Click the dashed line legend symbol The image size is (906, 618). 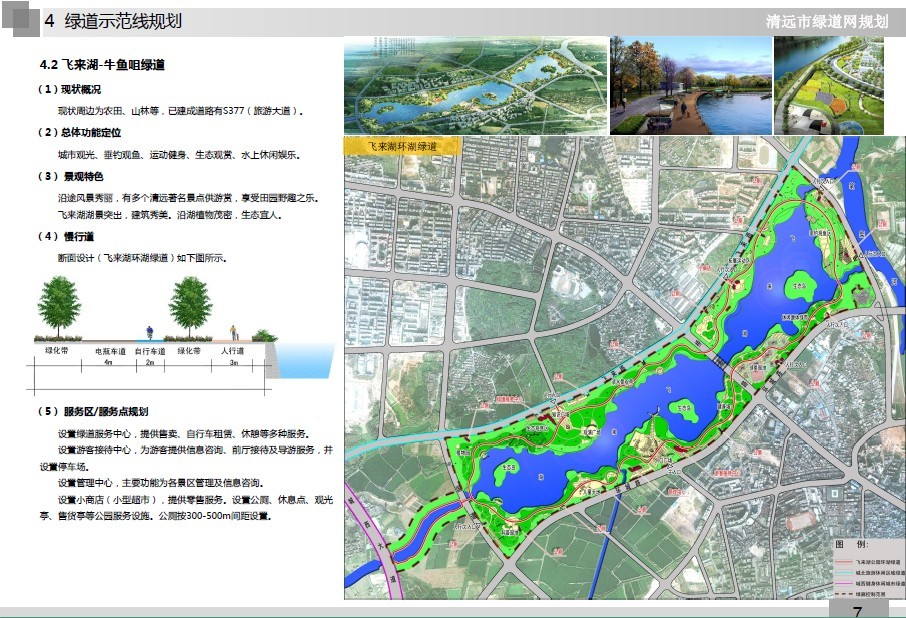(x=845, y=593)
